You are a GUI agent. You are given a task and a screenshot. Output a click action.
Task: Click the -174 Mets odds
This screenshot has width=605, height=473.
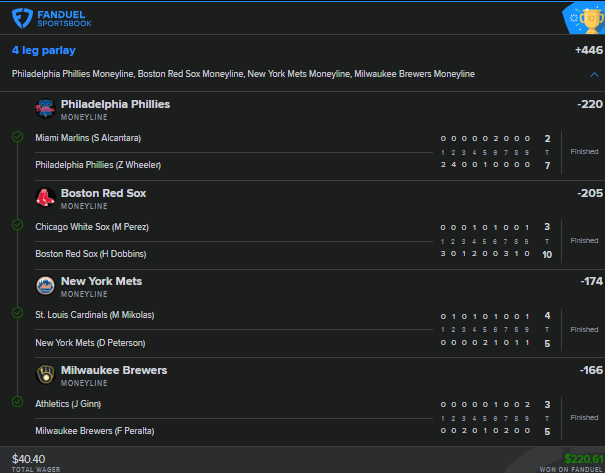pos(591,281)
